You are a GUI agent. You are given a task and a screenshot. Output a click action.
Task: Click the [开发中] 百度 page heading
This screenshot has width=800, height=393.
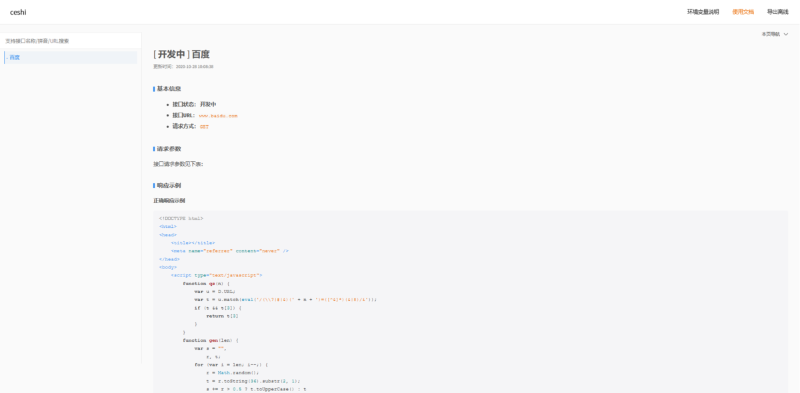click(x=181, y=55)
